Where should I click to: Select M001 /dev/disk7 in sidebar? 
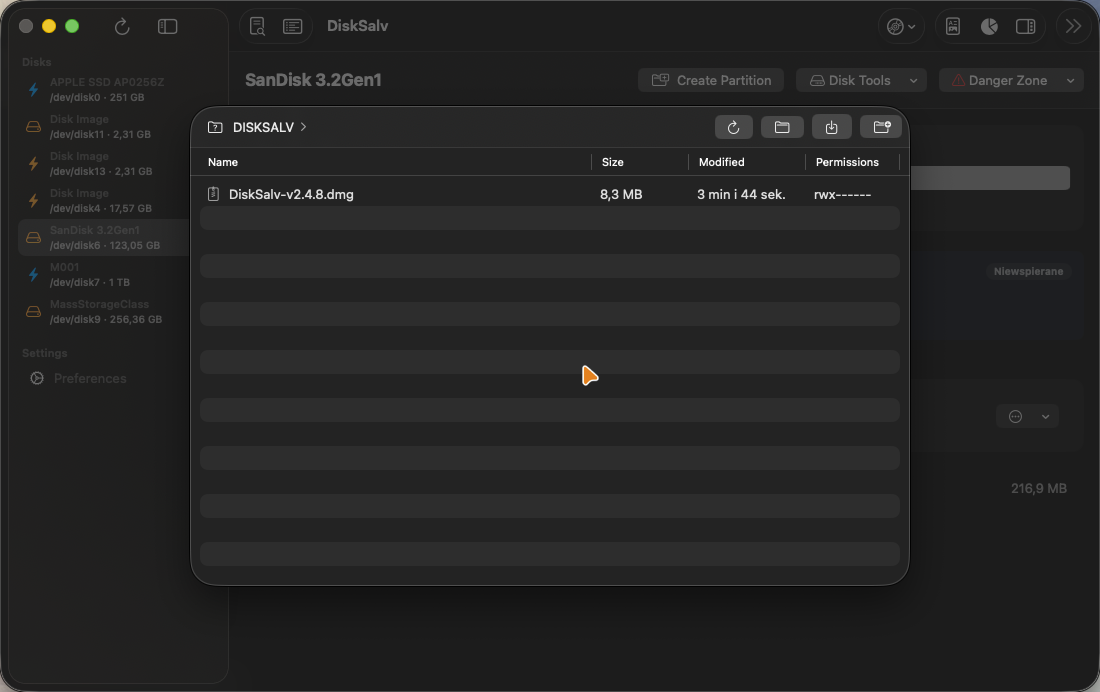[x=103, y=274]
